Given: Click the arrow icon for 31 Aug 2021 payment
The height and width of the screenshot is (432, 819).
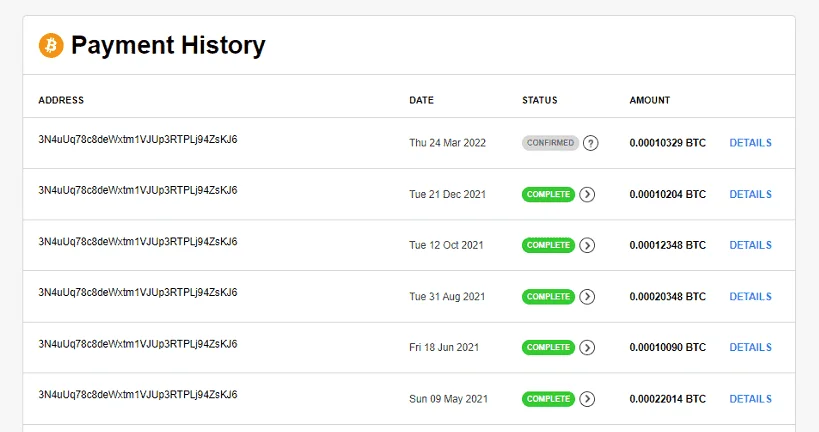Looking at the screenshot, I should tap(587, 297).
